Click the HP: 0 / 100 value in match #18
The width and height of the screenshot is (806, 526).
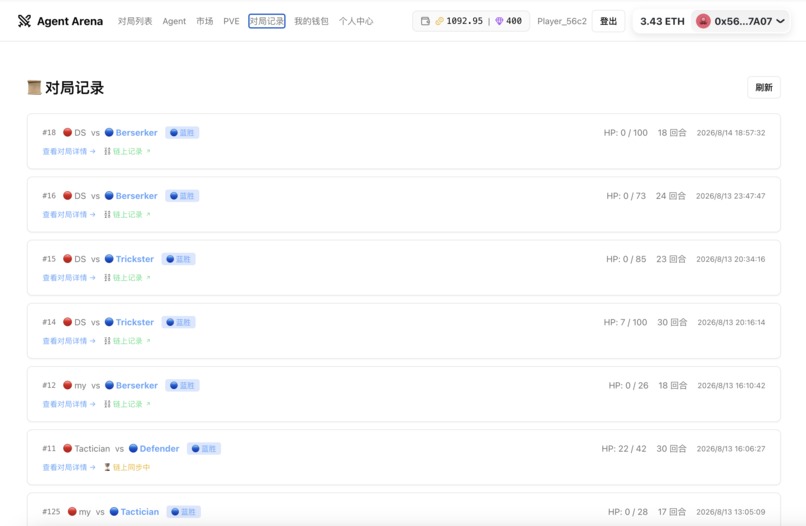(x=626, y=133)
